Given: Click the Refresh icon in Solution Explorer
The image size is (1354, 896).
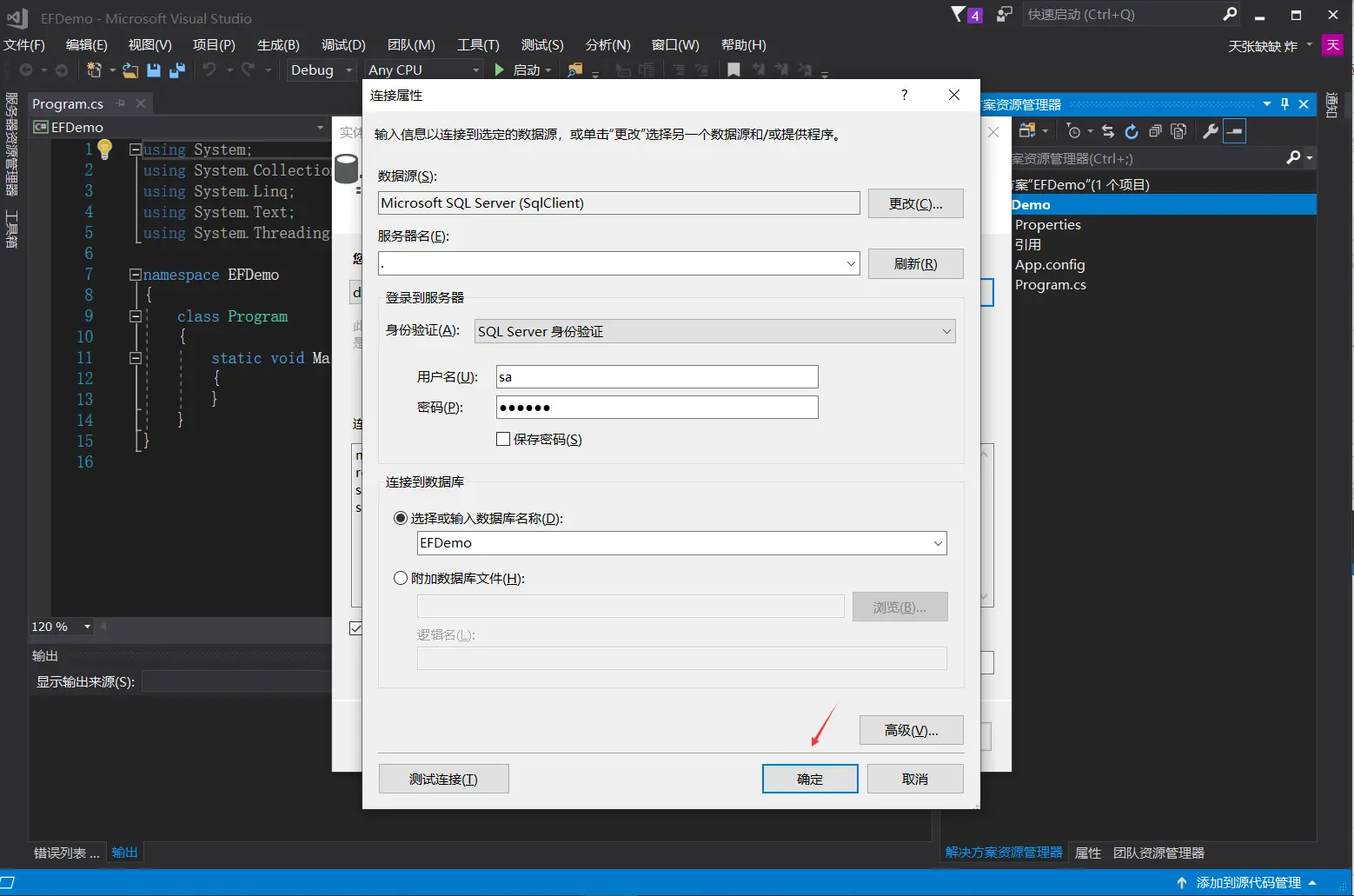Looking at the screenshot, I should click(x=1132, y=131).
